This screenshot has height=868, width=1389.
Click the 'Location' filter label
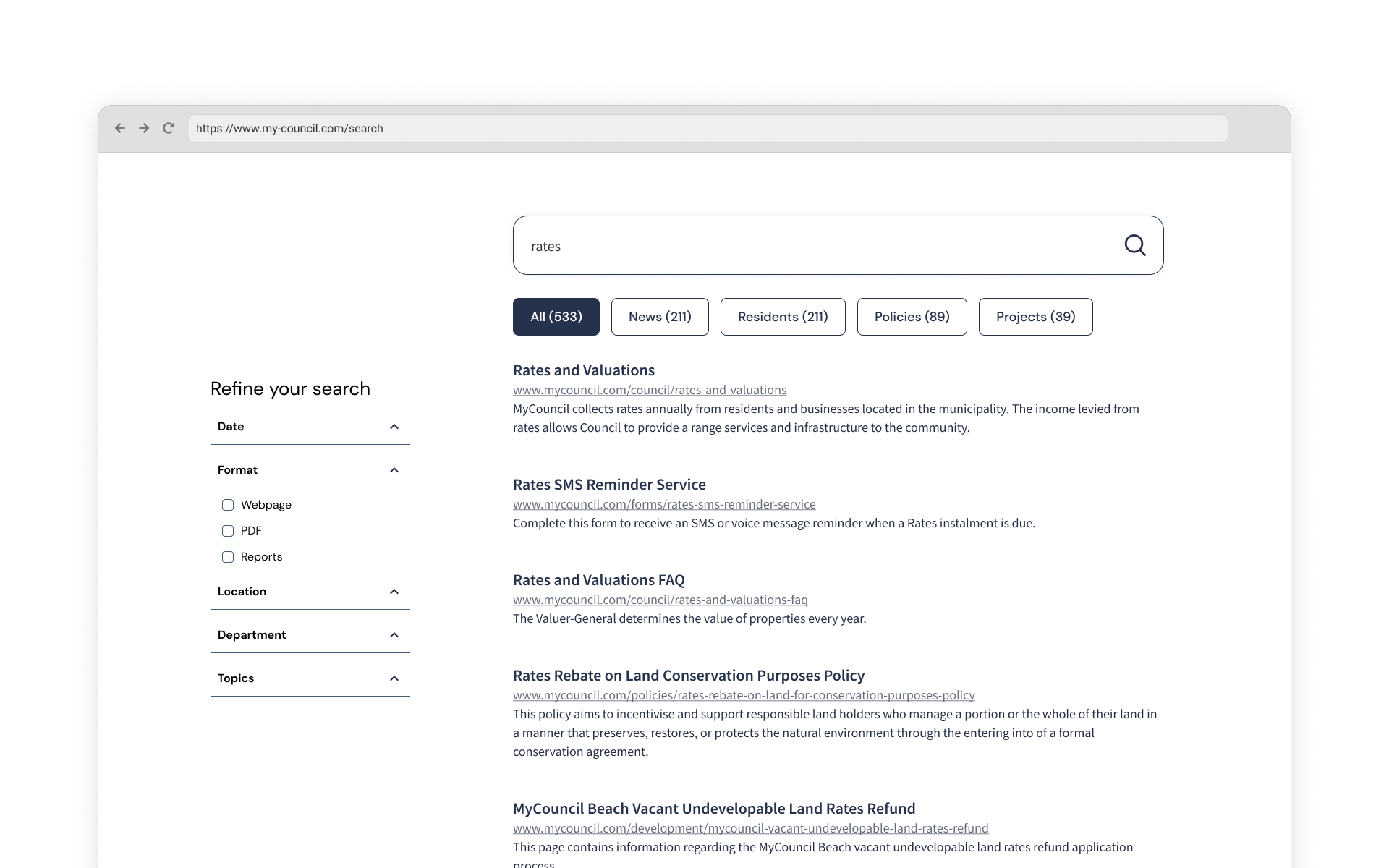point(242,592)
